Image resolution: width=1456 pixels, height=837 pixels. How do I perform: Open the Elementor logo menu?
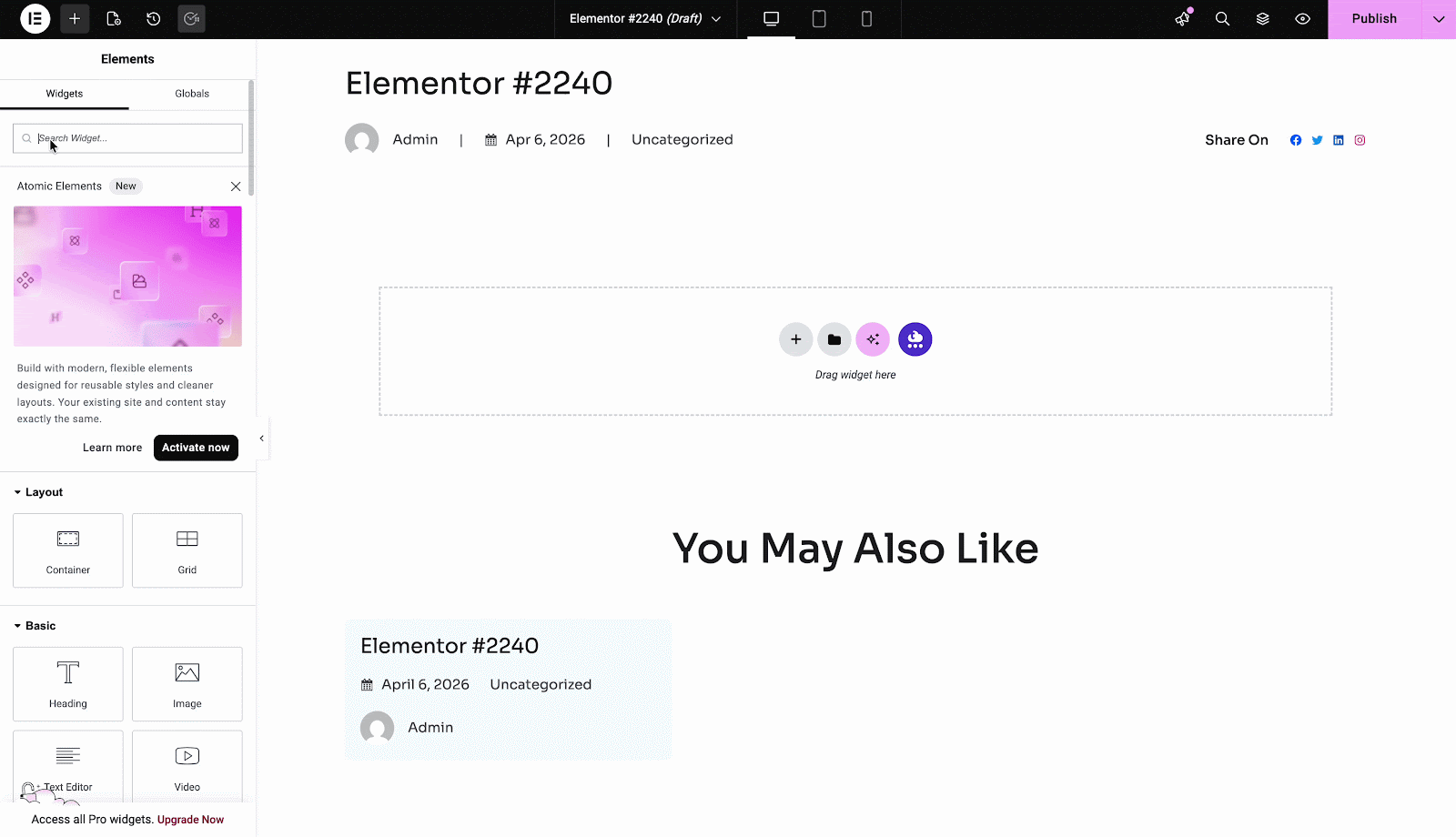point(35,18)
